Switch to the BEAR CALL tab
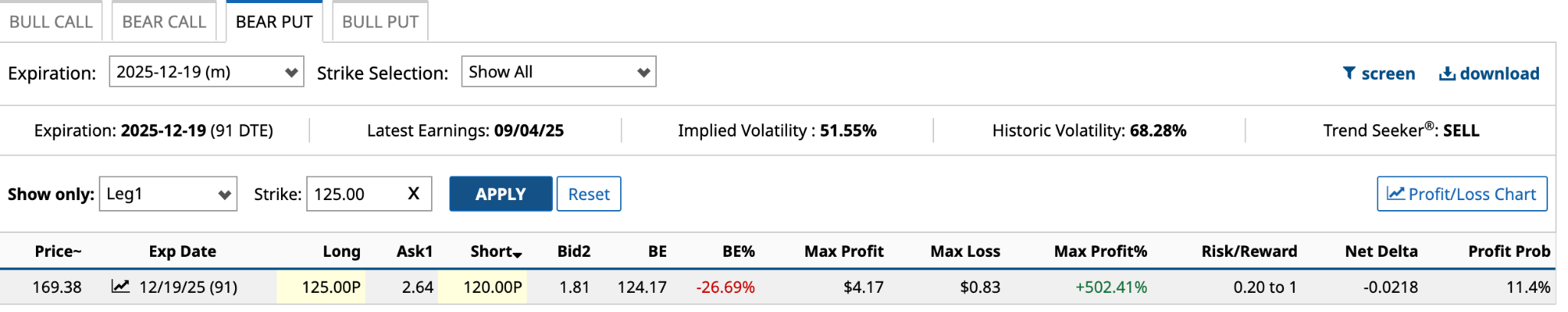Viewport: 1568px width, 312px height. click(164, 22)
